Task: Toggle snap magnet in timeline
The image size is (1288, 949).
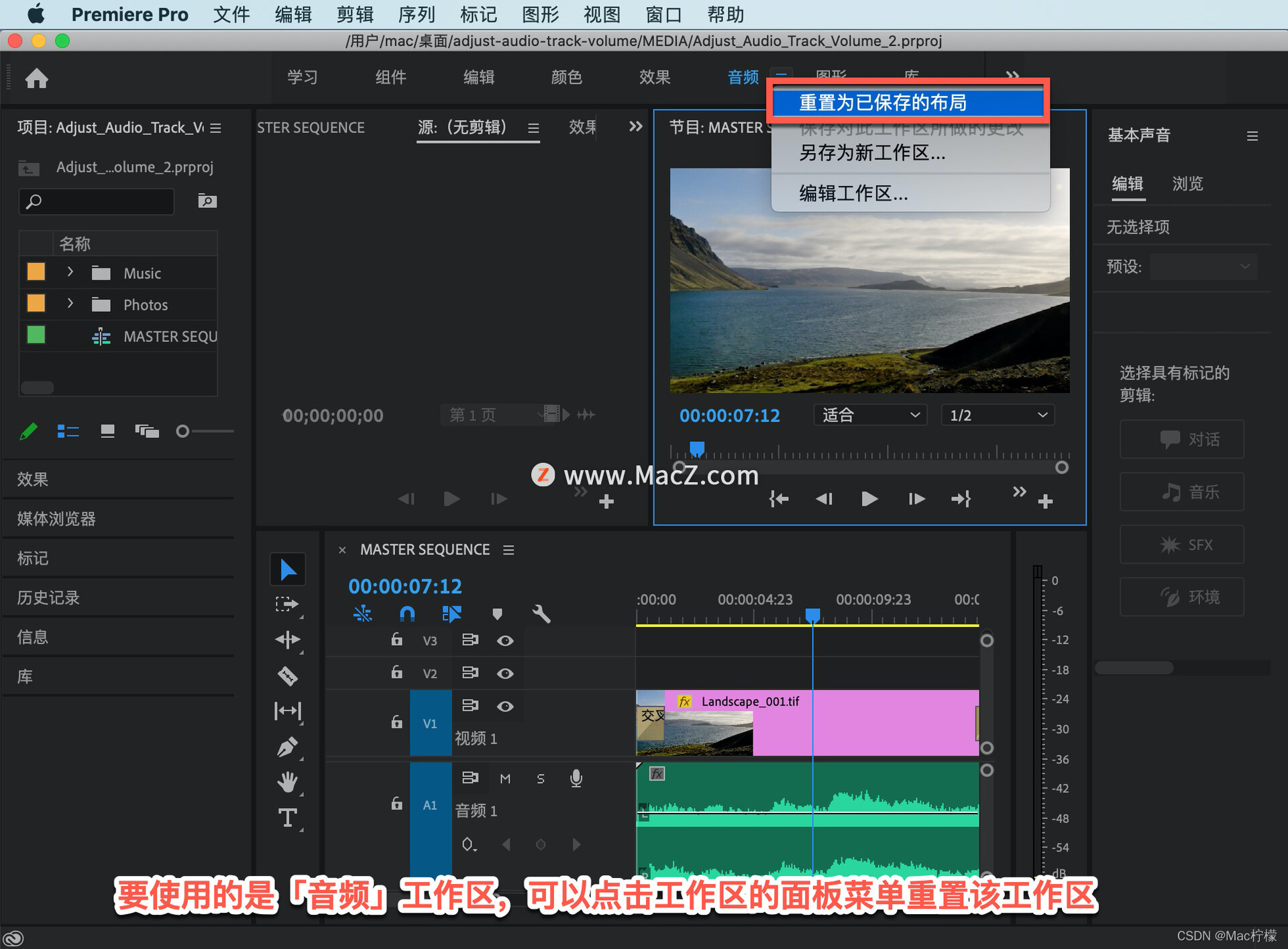Action: [407, 614]
